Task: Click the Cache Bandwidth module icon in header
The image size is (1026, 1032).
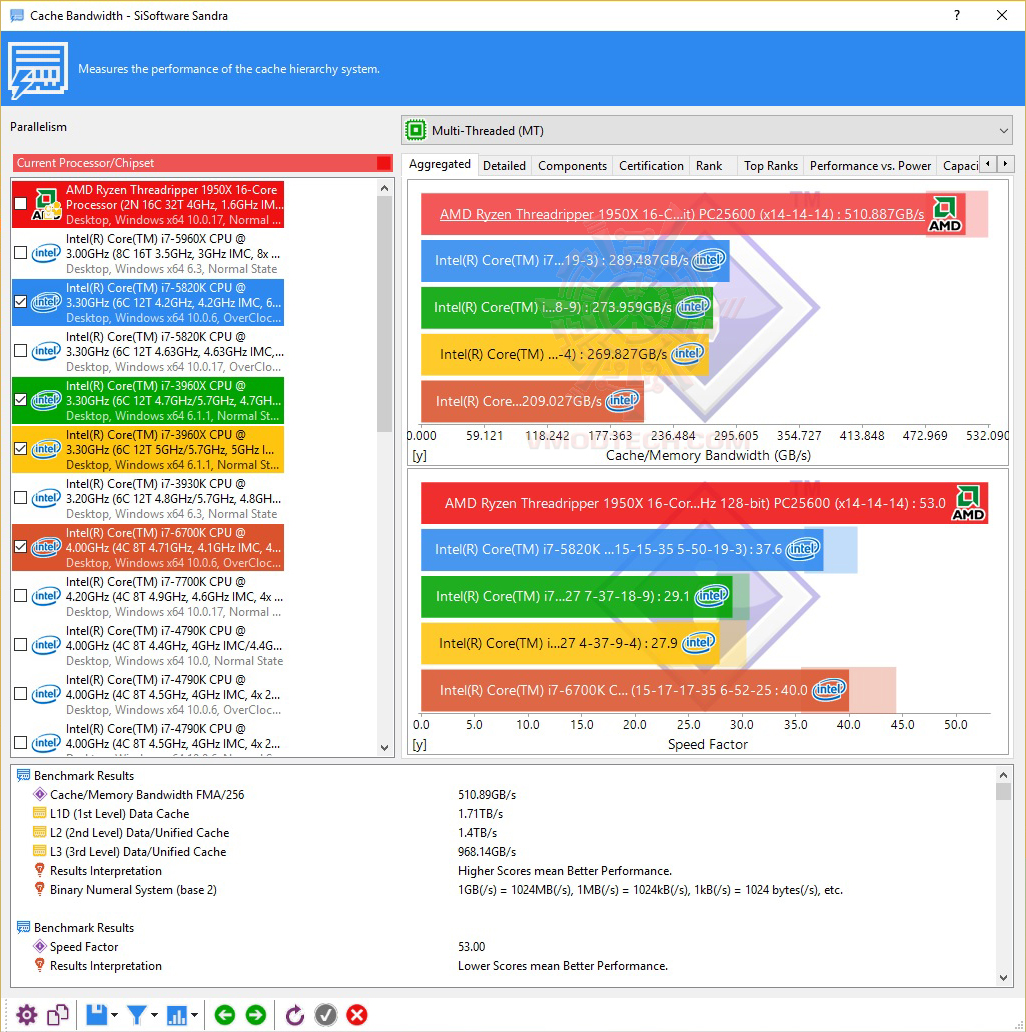Action: (38, 69)
